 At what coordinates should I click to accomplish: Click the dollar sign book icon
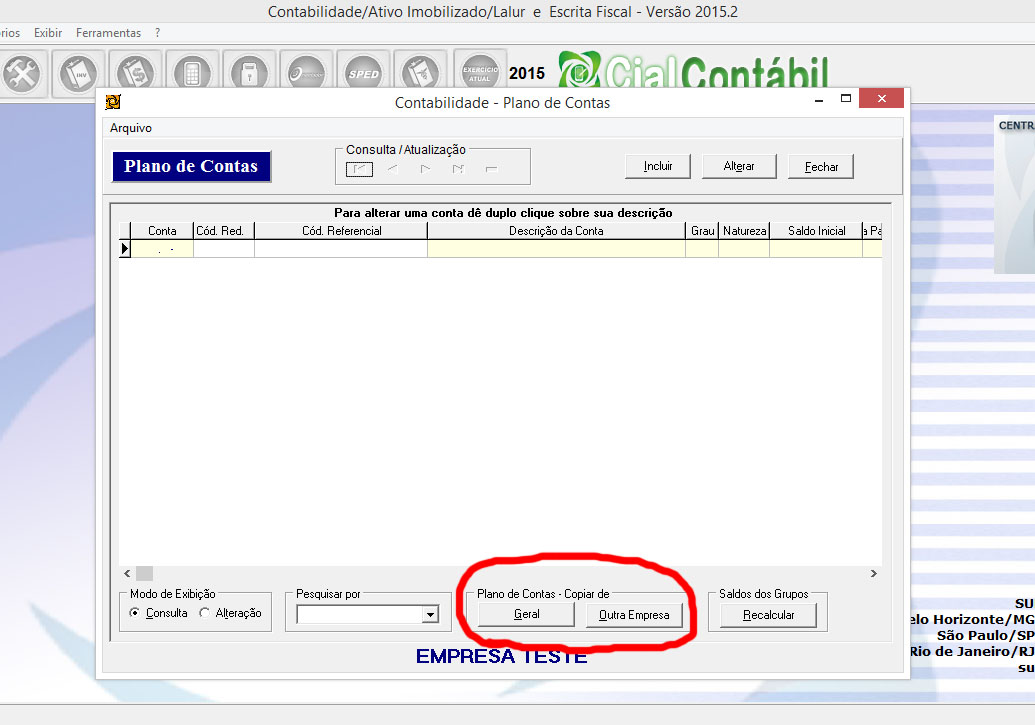[134, 73]
